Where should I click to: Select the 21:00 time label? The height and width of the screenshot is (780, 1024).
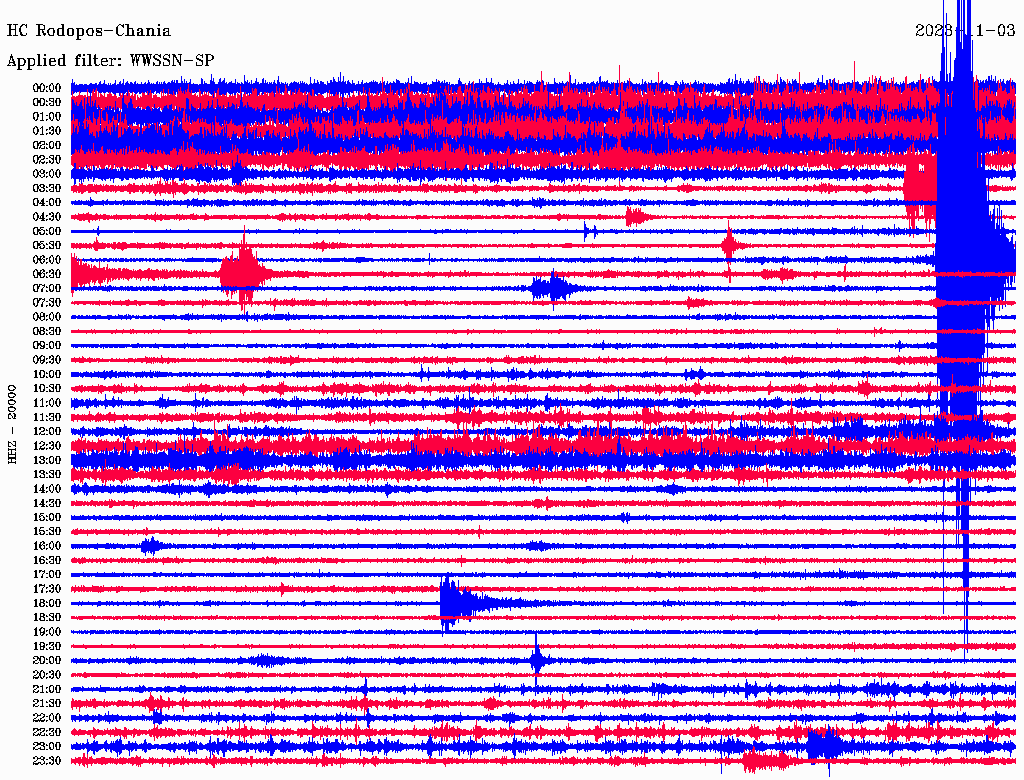coord(46,690)
